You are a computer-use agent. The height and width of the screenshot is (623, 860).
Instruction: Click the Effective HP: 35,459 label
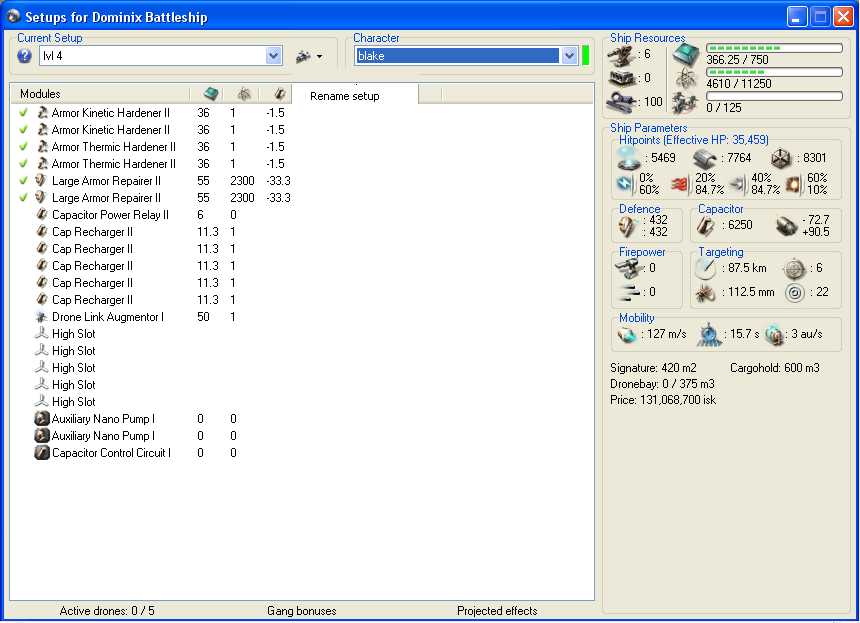pyautogui.click(x=716, y=140)
